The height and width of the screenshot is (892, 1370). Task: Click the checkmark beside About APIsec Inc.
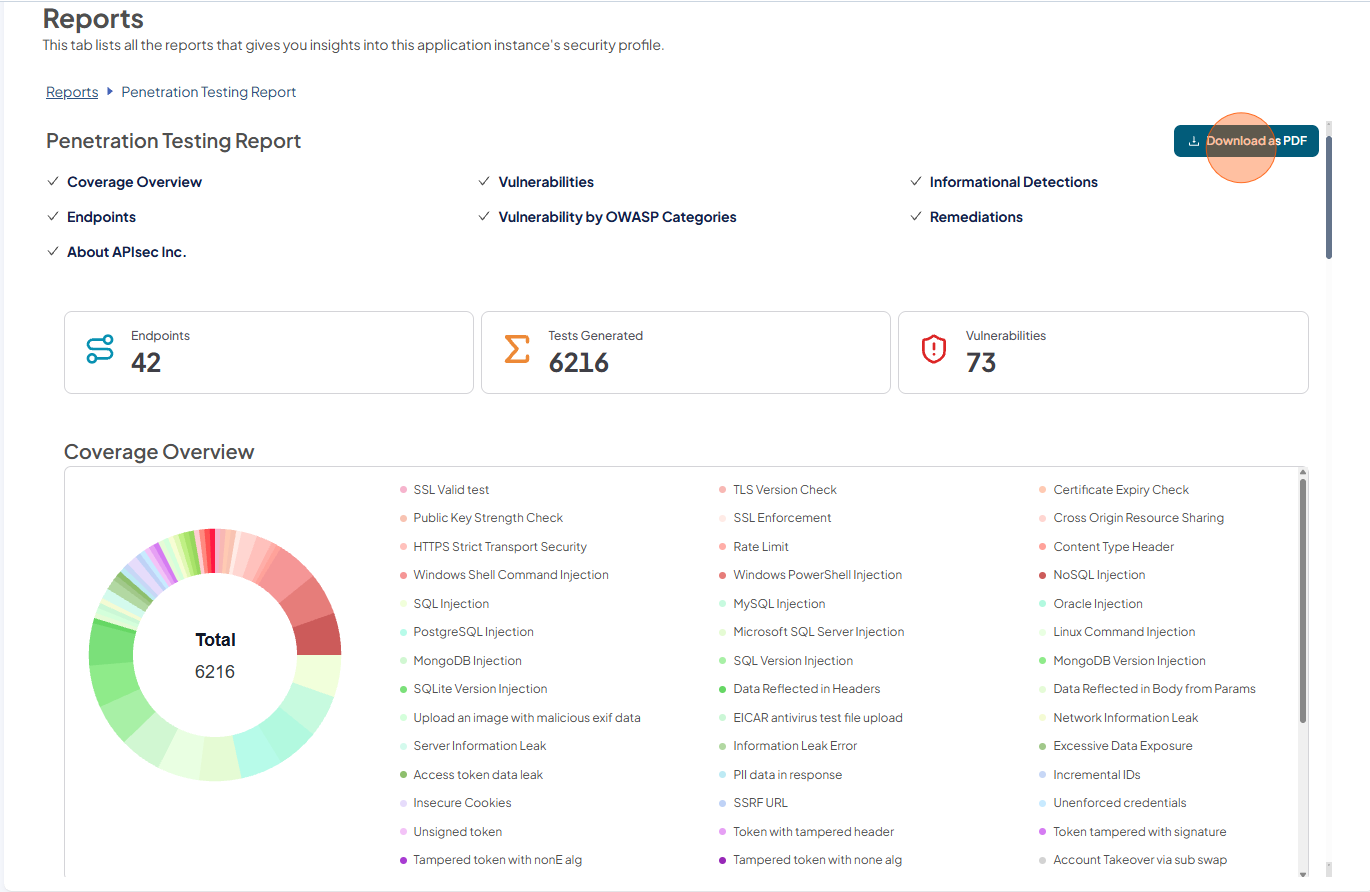click(x=53, y=252)
